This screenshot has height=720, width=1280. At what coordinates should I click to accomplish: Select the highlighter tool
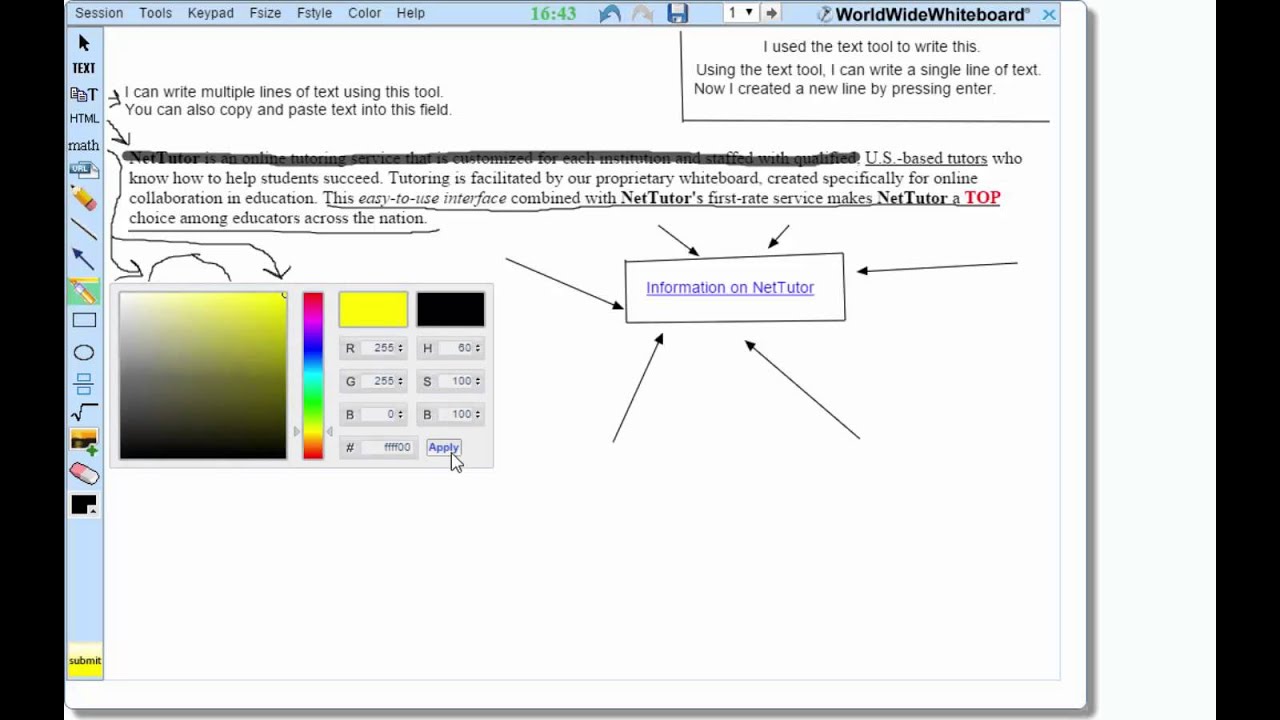click(x=84, y=291)
